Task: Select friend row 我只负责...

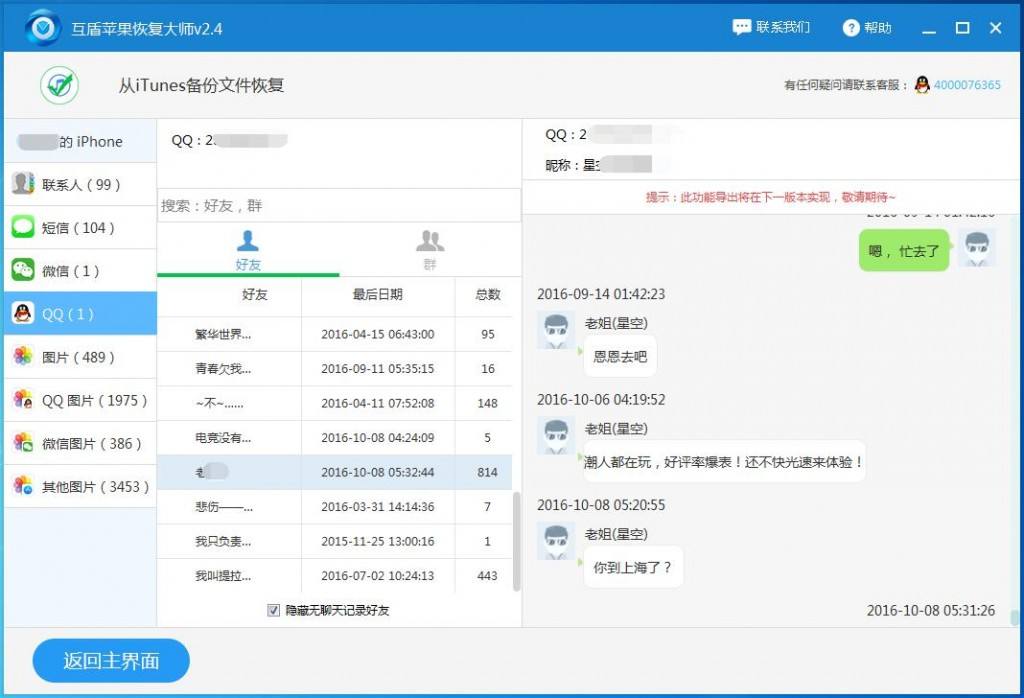Action: pos(334,541)
